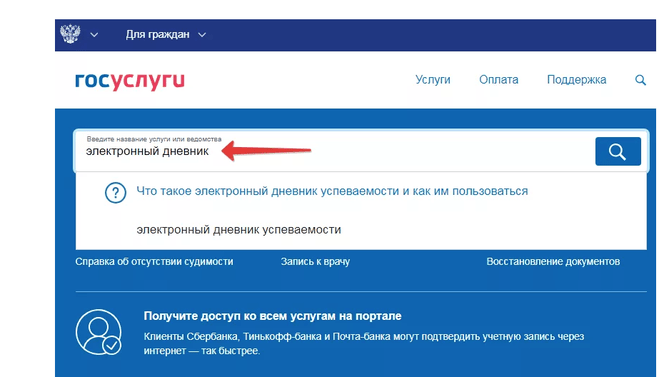Open the Поддержка menu item
The height and width of the screenshot is (377, 659).
pos(576,80)
